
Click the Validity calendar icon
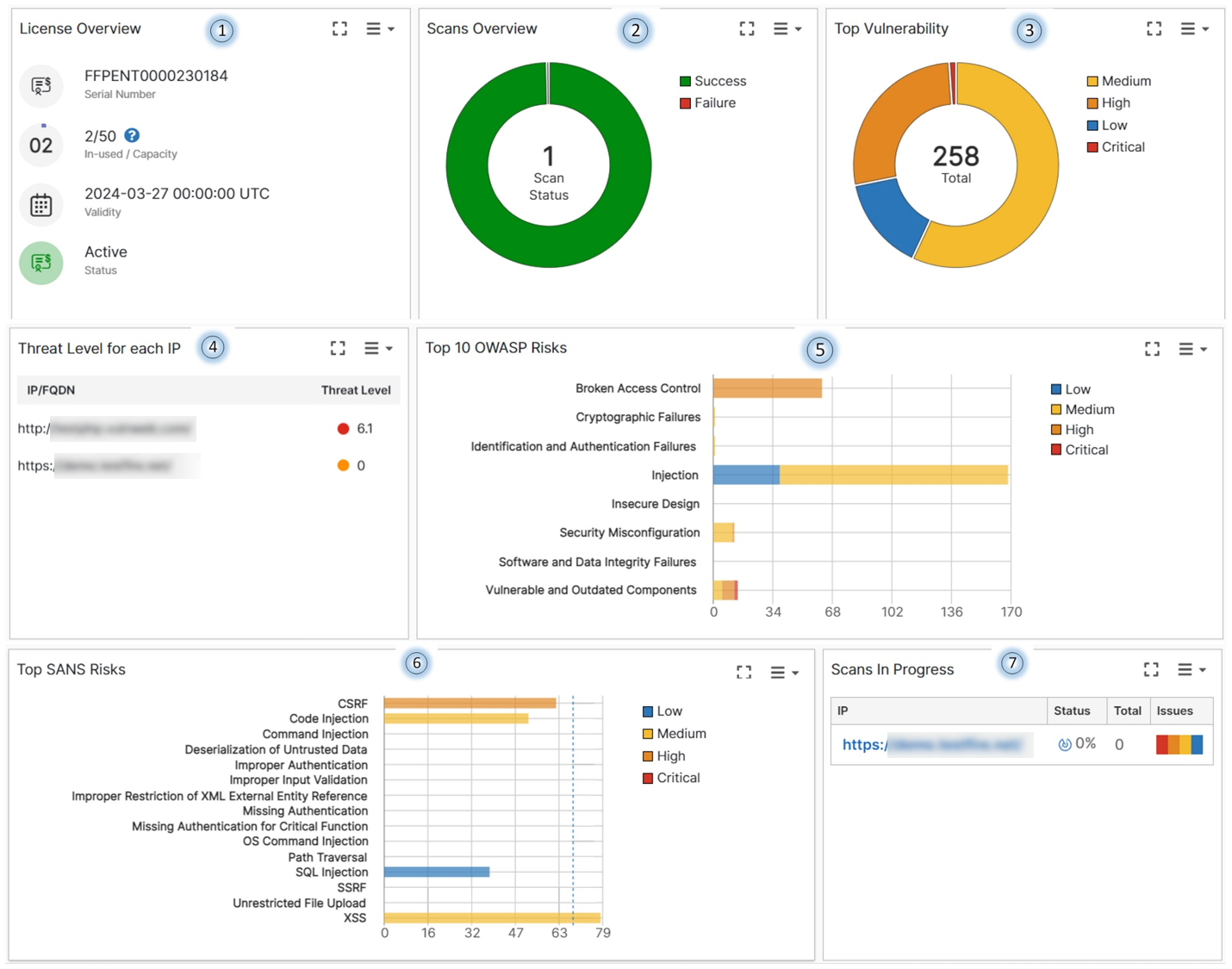coord(40,204)
